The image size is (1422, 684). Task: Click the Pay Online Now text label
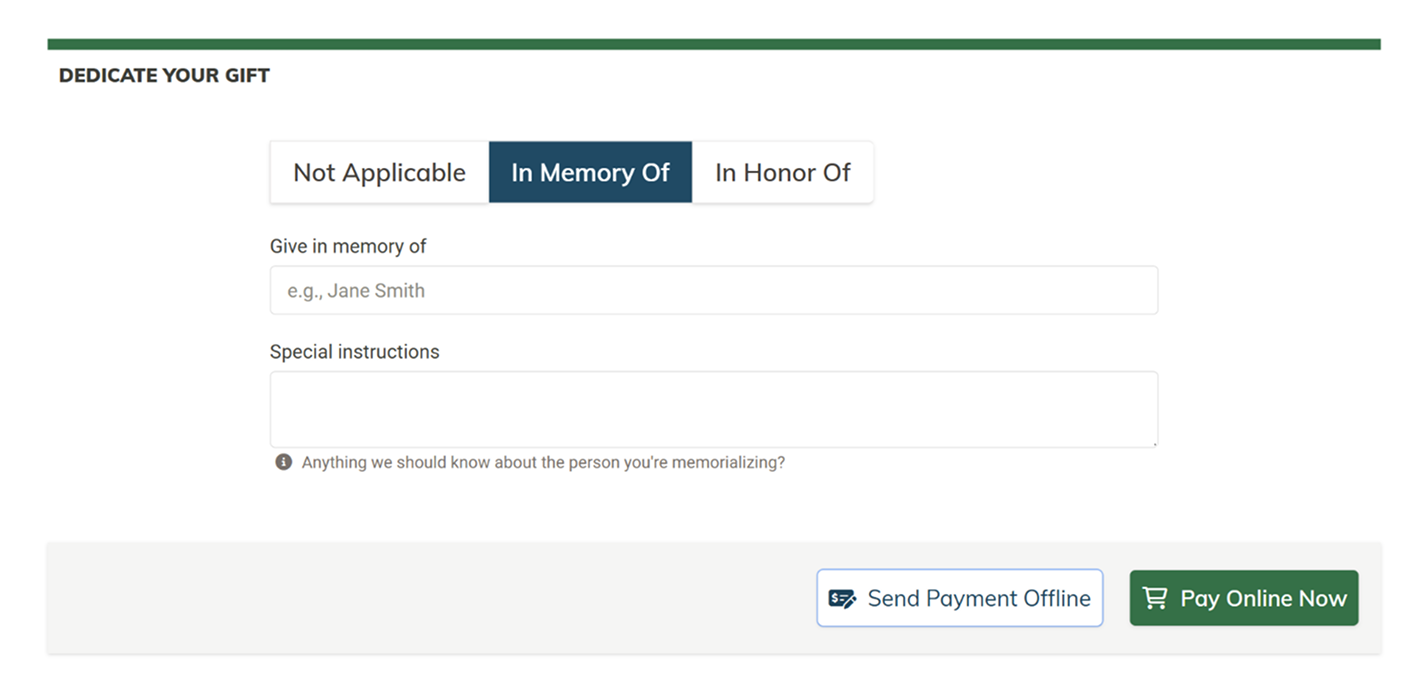(1264, 598)
